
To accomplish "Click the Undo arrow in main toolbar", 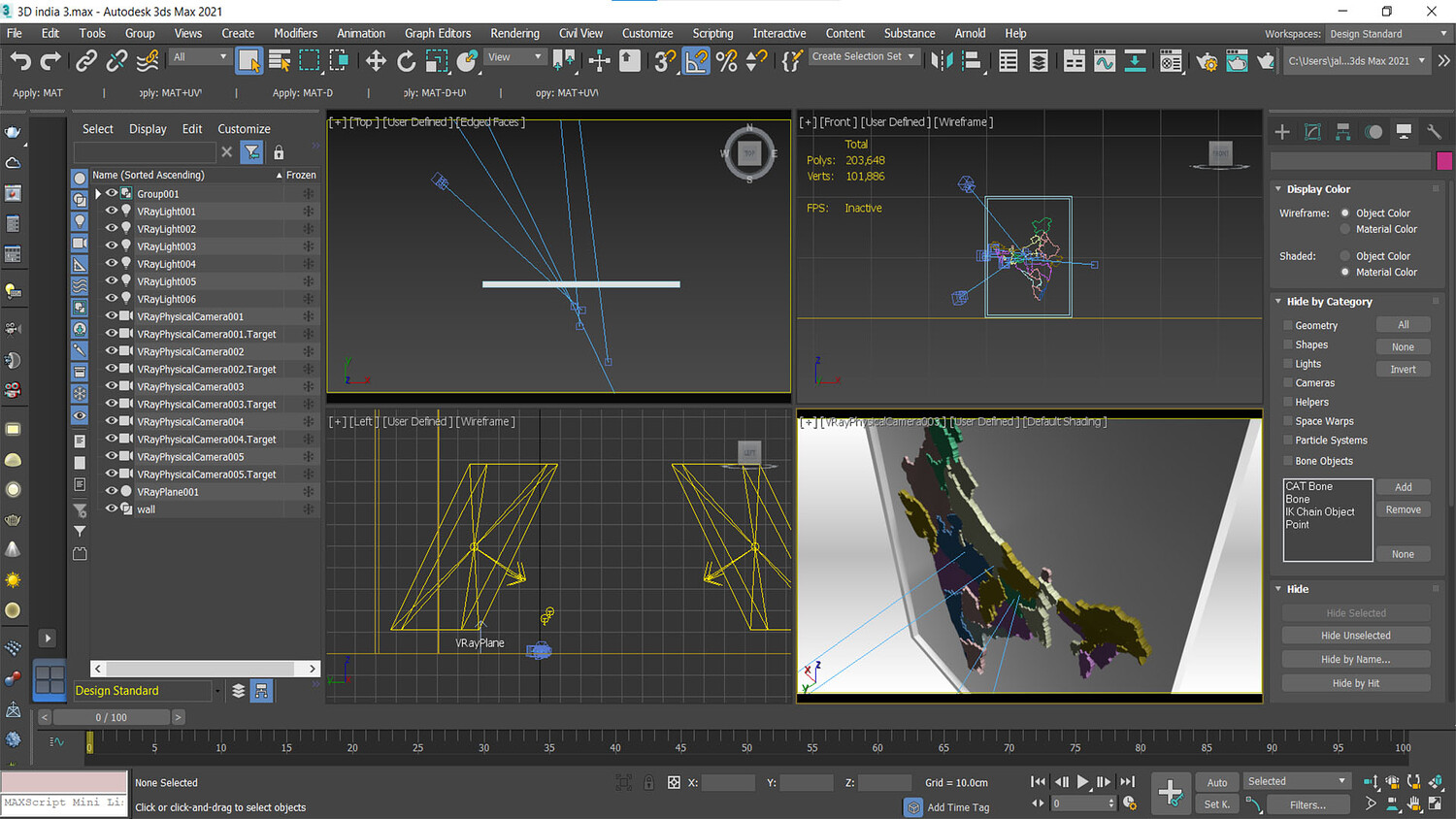I will click(19, 61).
